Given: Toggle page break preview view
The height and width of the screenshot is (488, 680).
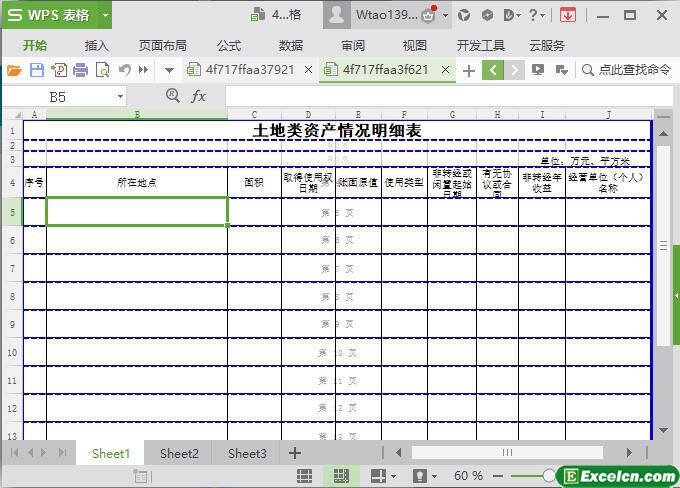Looking at the screenshot, I should [x=341, y=476].
